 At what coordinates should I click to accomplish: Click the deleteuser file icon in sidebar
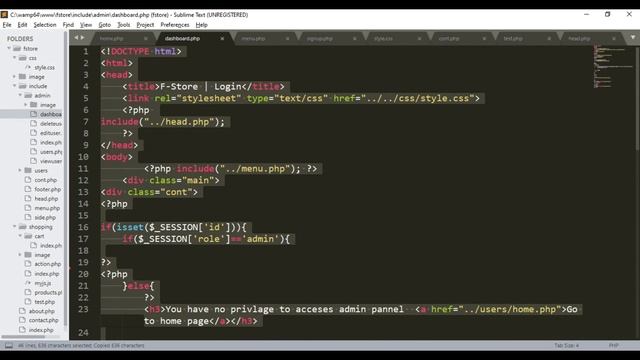point(33,123)
